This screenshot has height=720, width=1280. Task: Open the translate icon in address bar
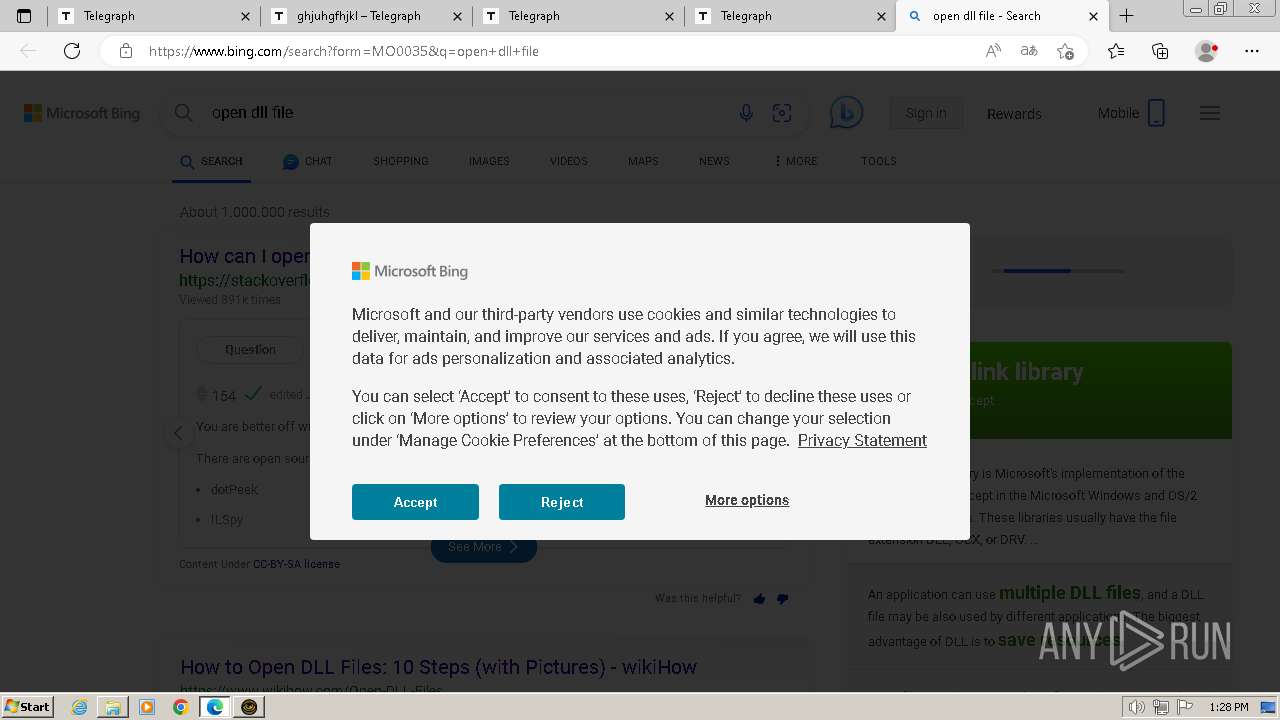pos(1029,51)
